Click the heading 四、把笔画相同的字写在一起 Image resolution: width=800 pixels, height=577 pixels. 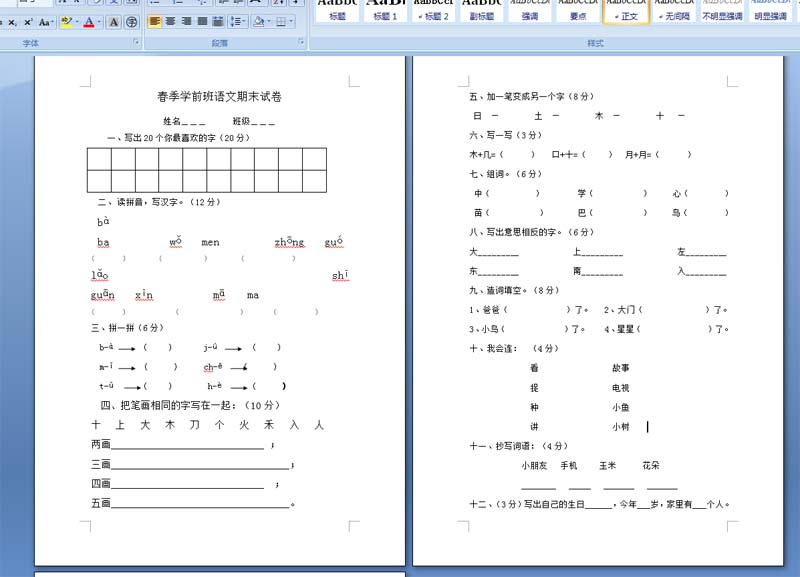[190, 406]
